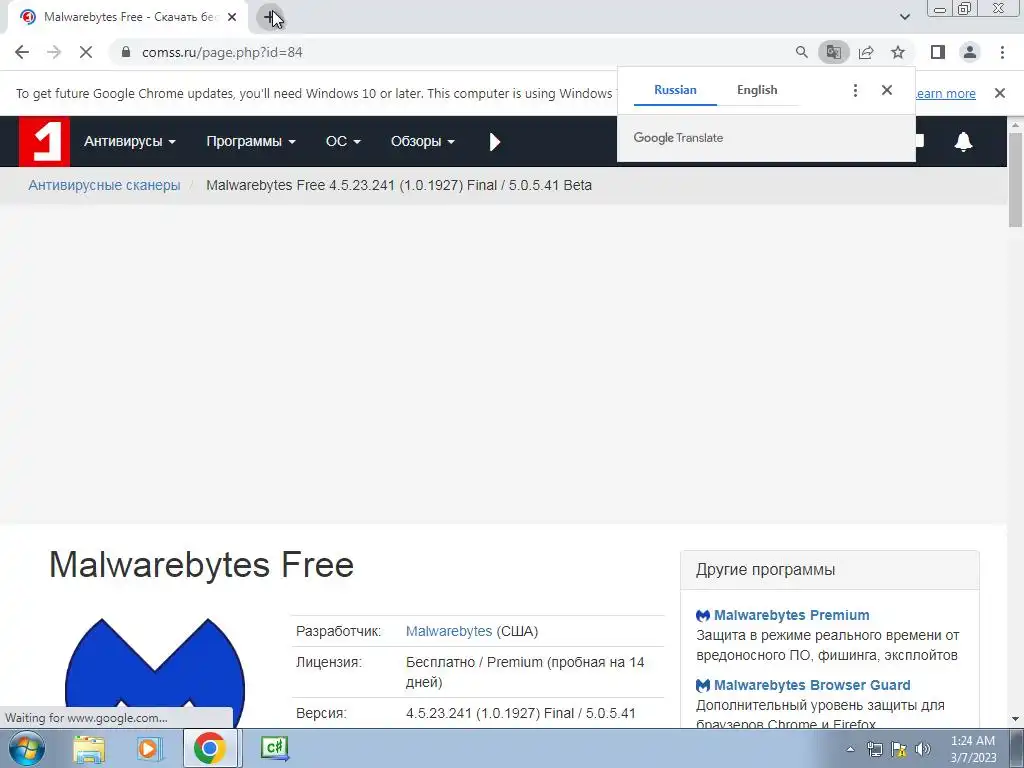
Task: Click the browser back arrow
Action: point(22,52)
